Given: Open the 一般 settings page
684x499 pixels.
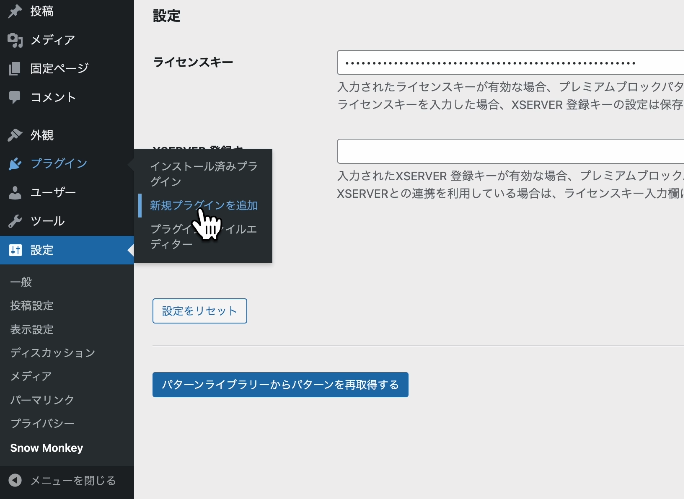Looking at the screenshot, I should click(21, 282).
